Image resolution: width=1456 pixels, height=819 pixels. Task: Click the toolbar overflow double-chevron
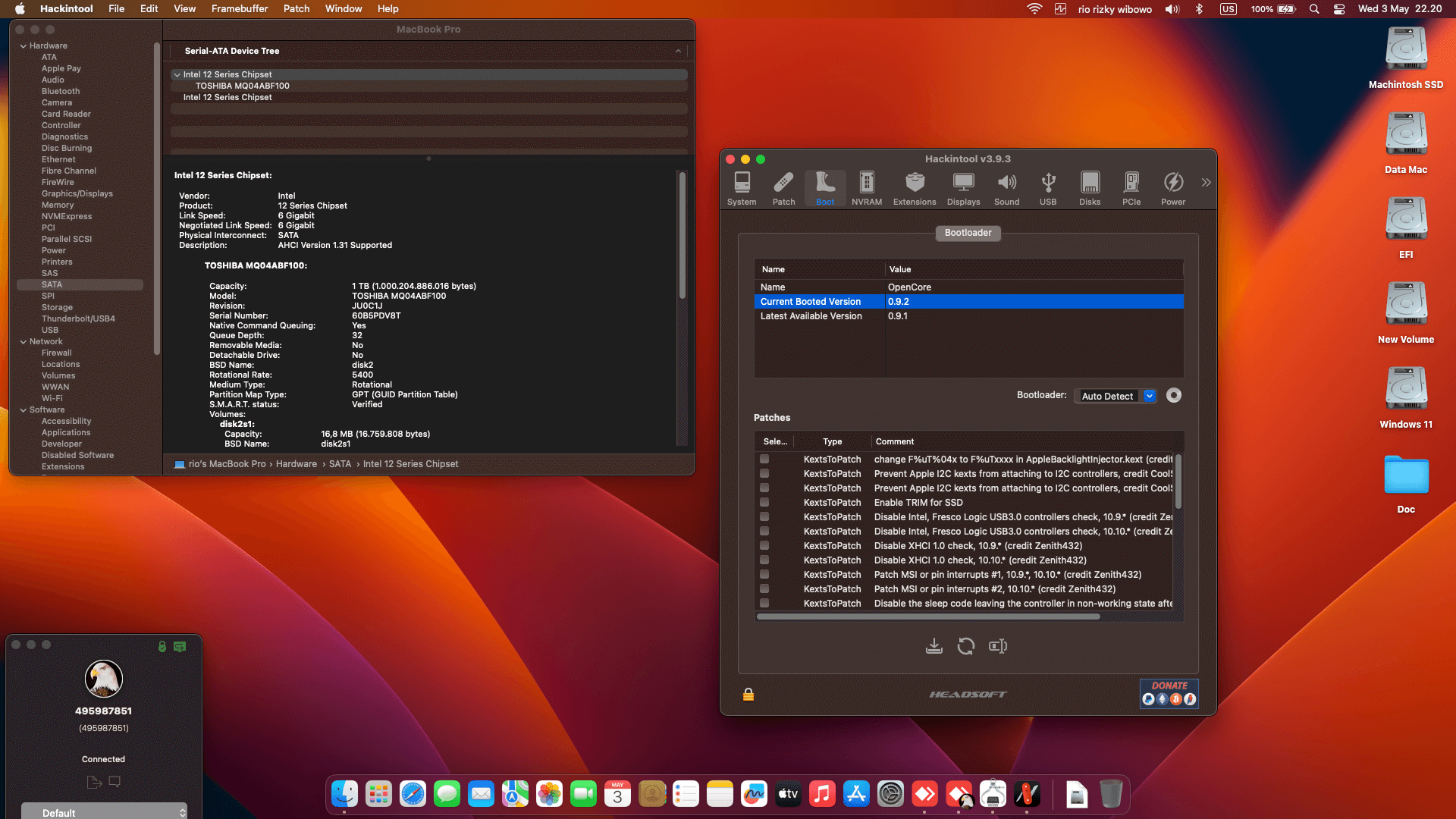1206,183
